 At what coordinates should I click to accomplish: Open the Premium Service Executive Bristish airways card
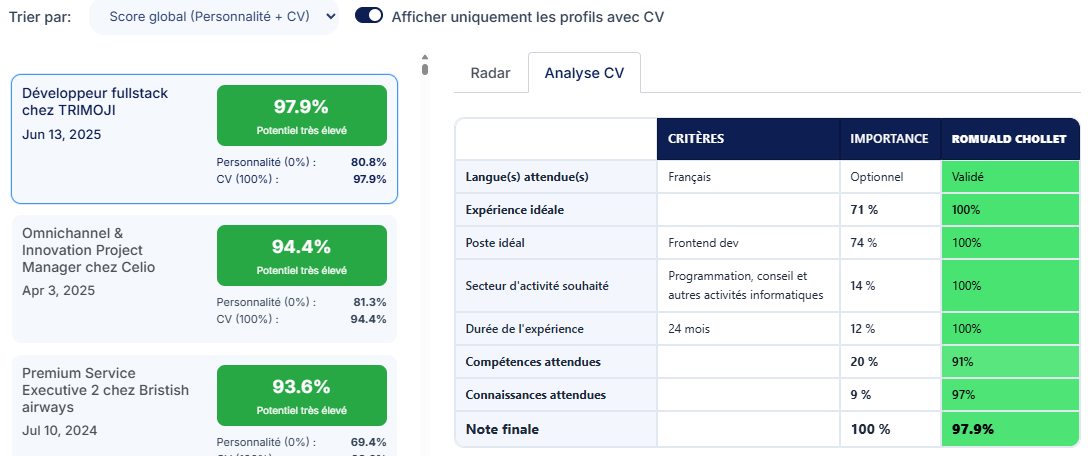click(x=205, y=405)
